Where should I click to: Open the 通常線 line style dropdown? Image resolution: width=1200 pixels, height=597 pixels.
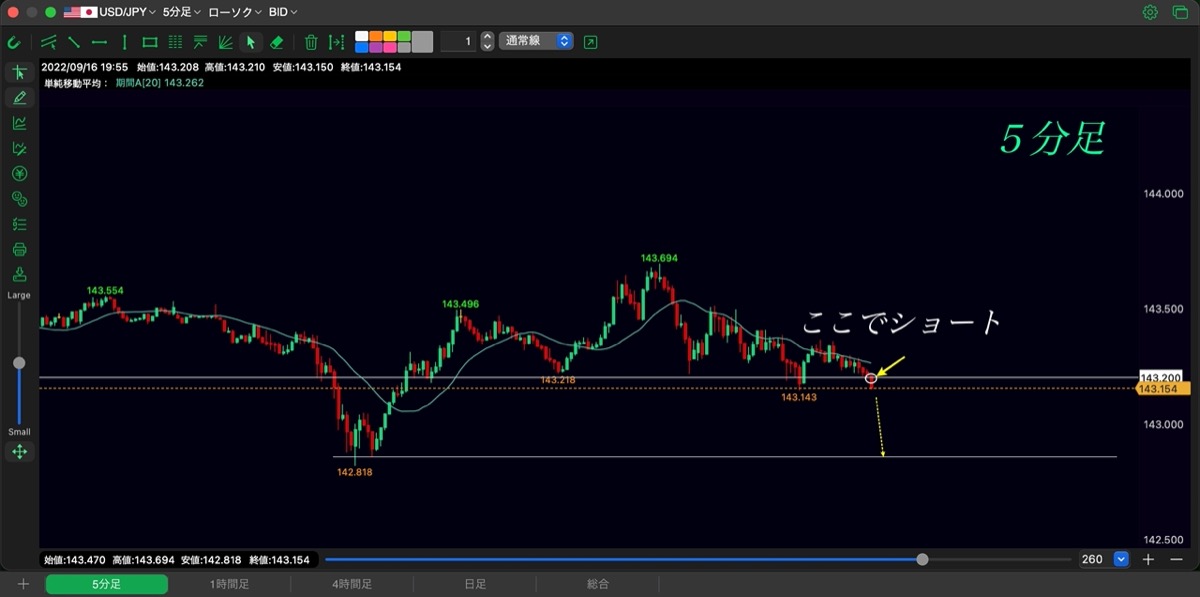tap(537, 41)
